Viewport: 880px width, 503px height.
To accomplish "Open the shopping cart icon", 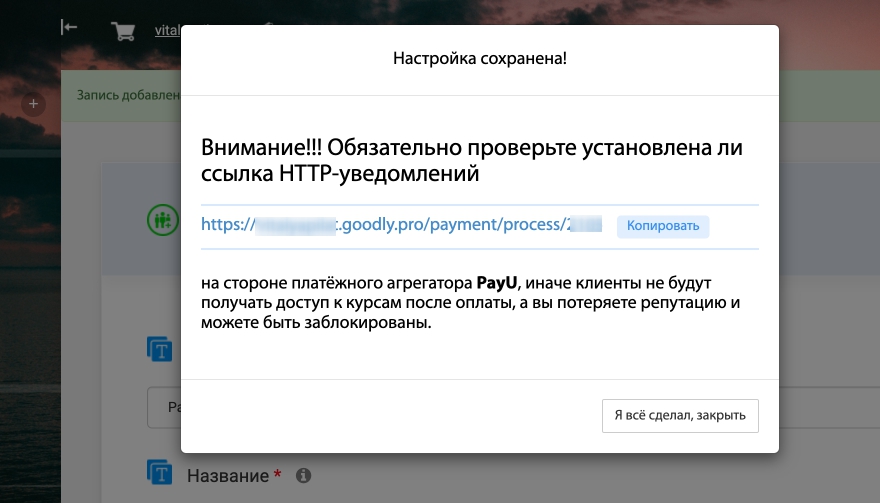I will [x=123, y=31].
